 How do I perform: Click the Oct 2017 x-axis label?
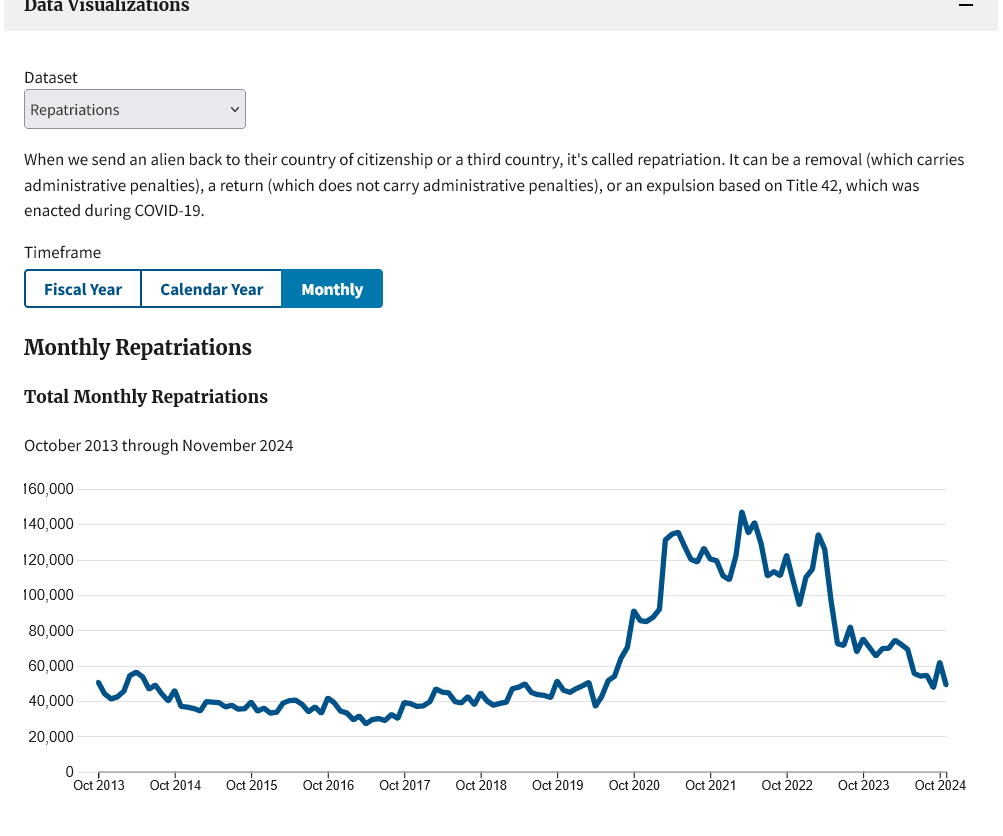(x=404, y=785)
